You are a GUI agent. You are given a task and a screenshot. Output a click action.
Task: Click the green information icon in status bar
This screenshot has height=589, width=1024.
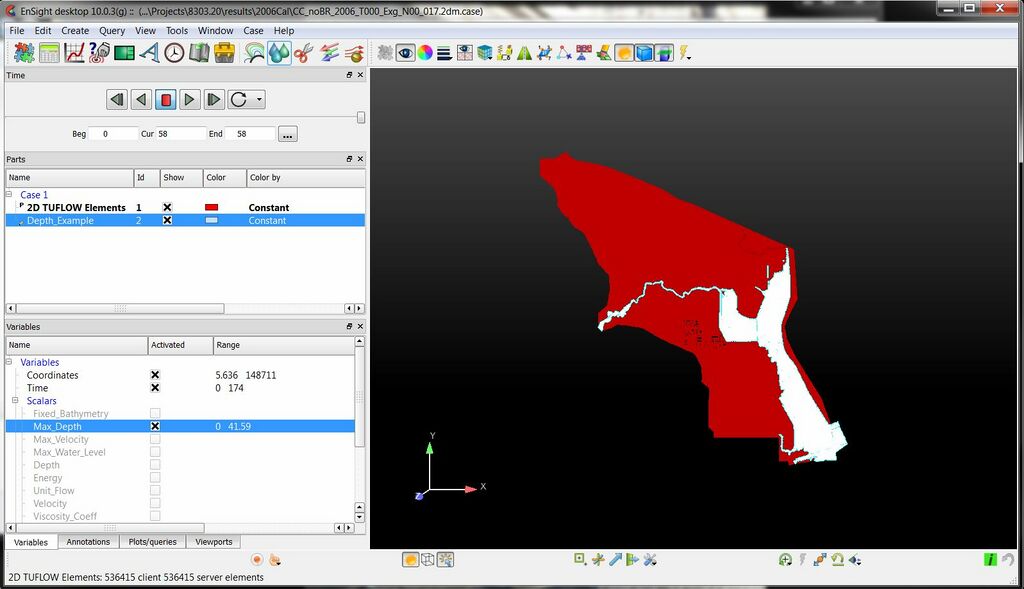pyautogui.click(x=989, y=560)
